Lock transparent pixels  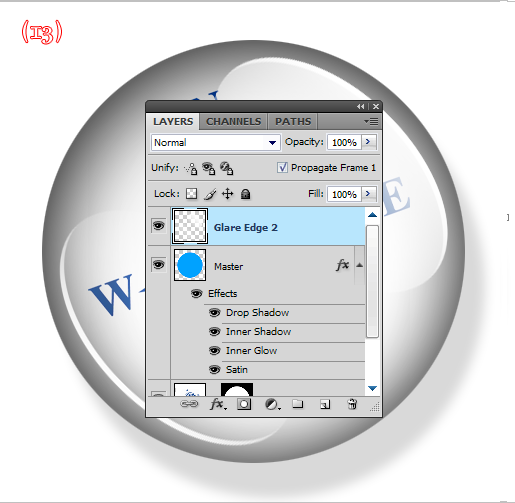191,193
